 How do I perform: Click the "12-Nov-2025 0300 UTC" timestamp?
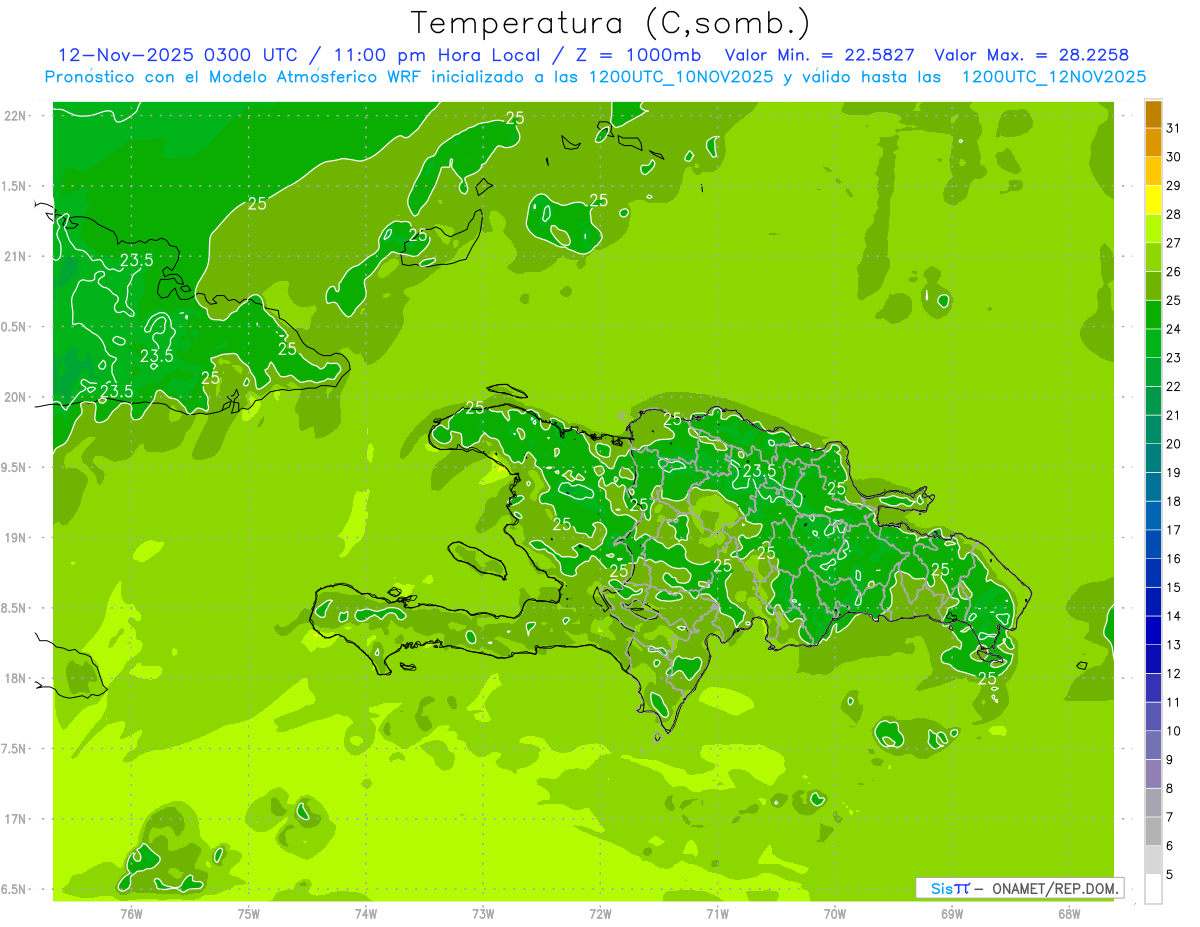tap(178, 55)
